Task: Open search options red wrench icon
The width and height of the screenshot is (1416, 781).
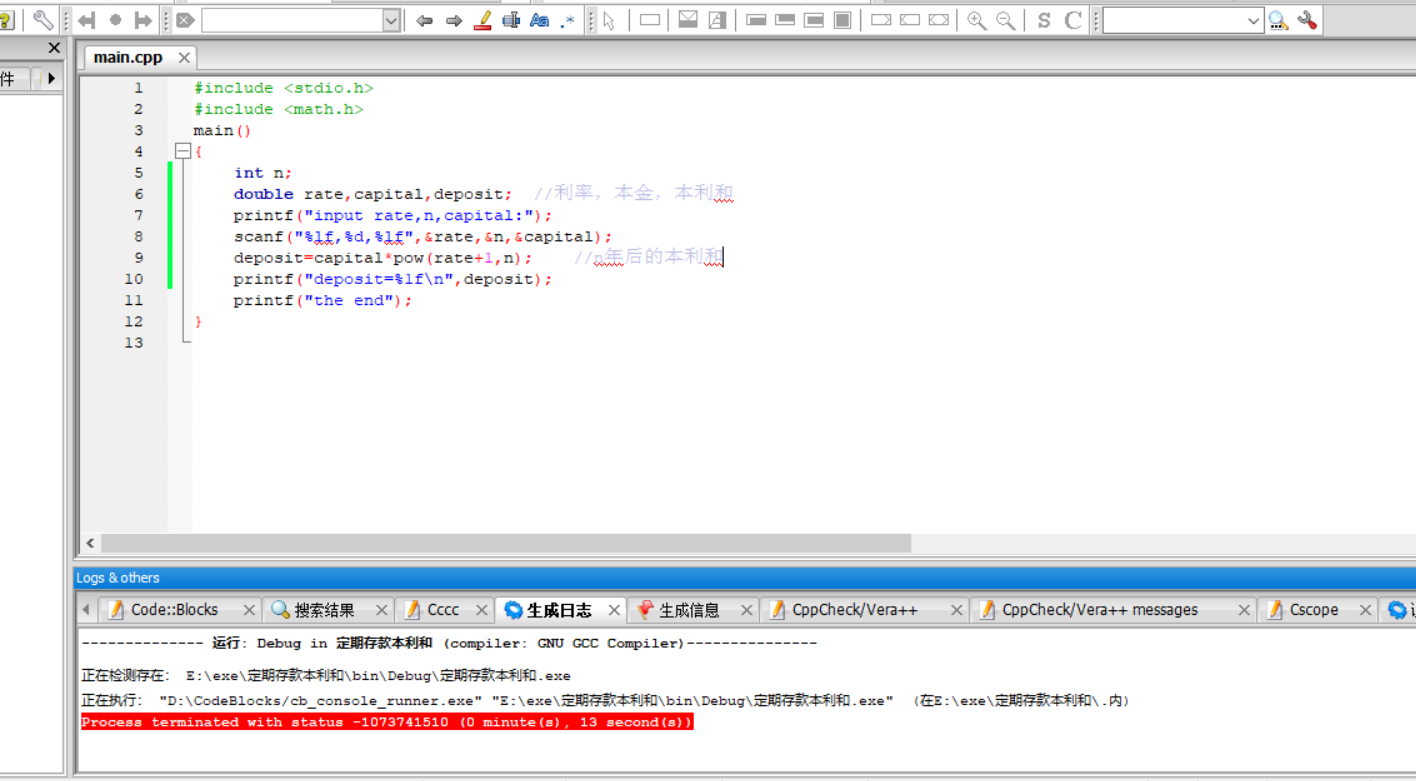Action: (x=1307, y=20)
